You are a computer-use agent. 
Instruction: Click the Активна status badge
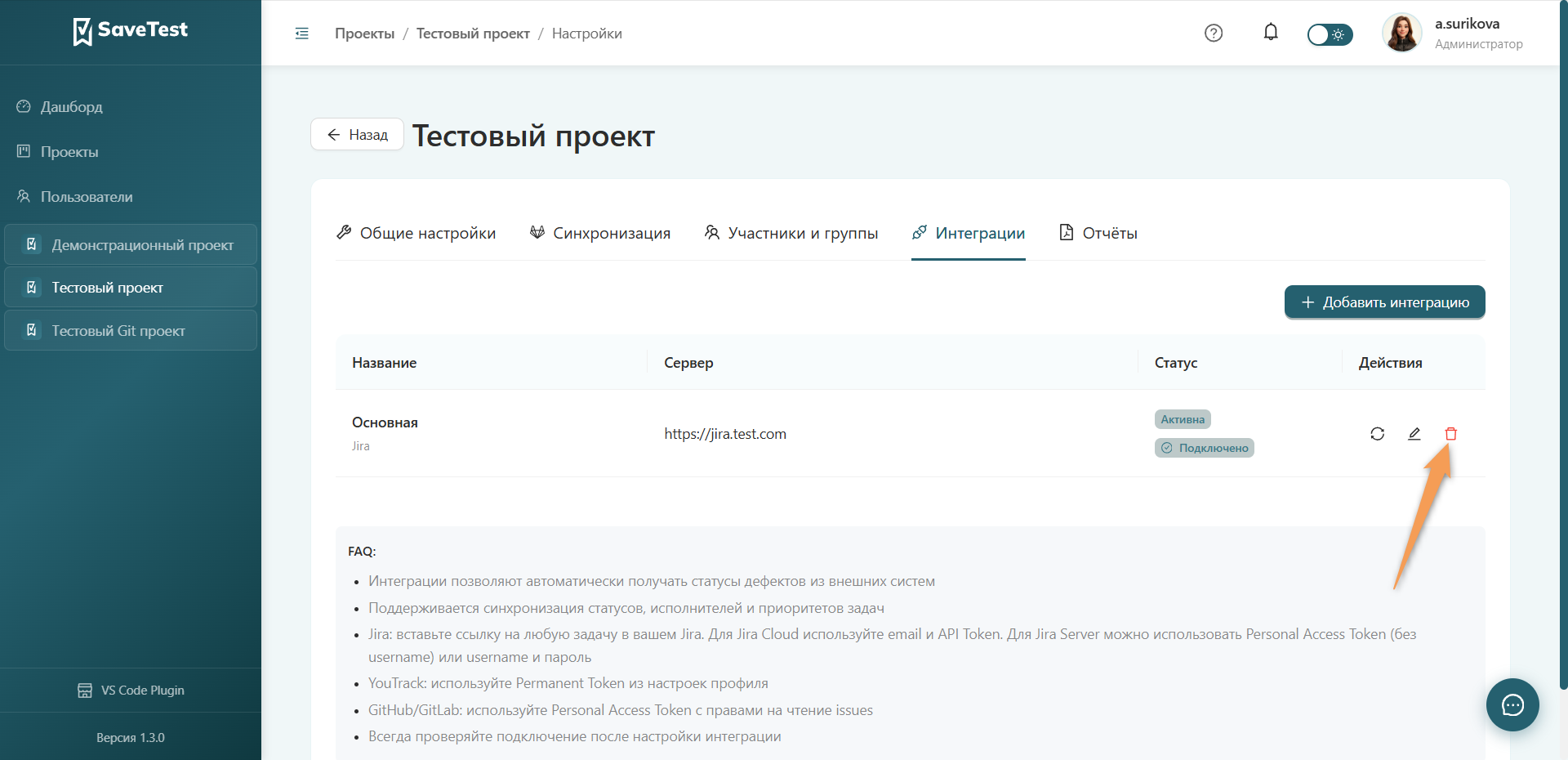pyautogui.click(x=1183, y=419)
